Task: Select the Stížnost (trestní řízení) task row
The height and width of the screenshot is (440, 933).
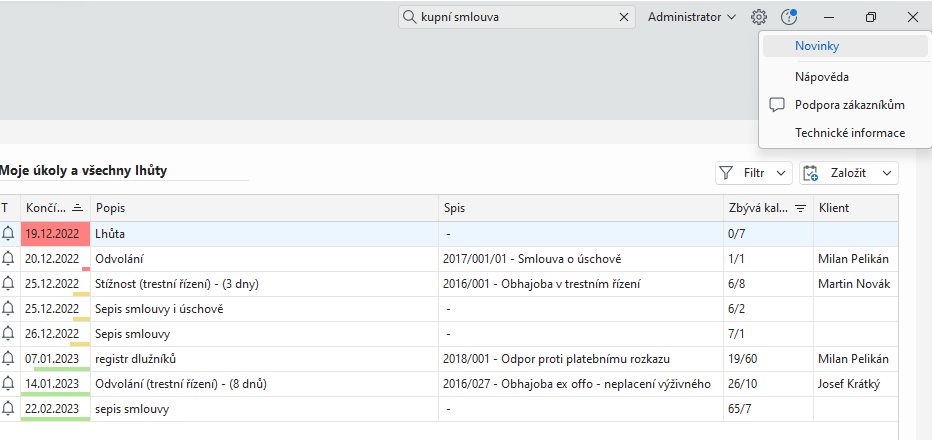Action: point(176,284)
